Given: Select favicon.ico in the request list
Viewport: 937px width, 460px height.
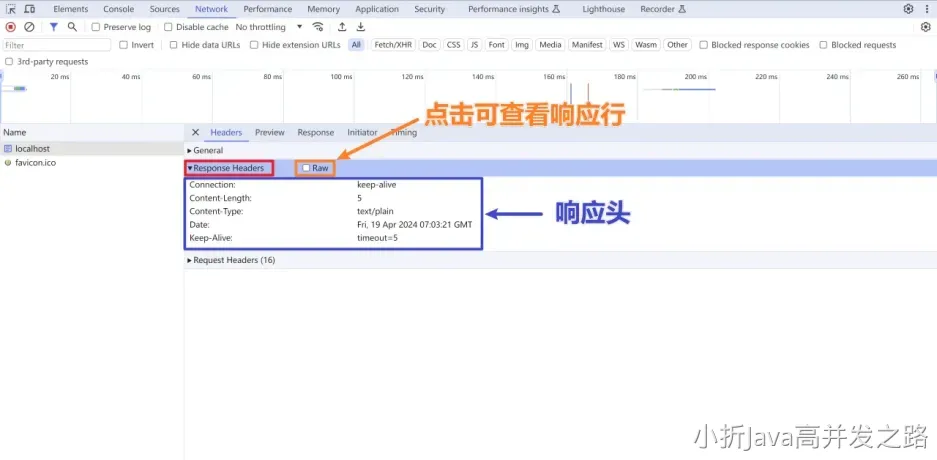Looking at the screenshot, I should click(x=36, y=162).
